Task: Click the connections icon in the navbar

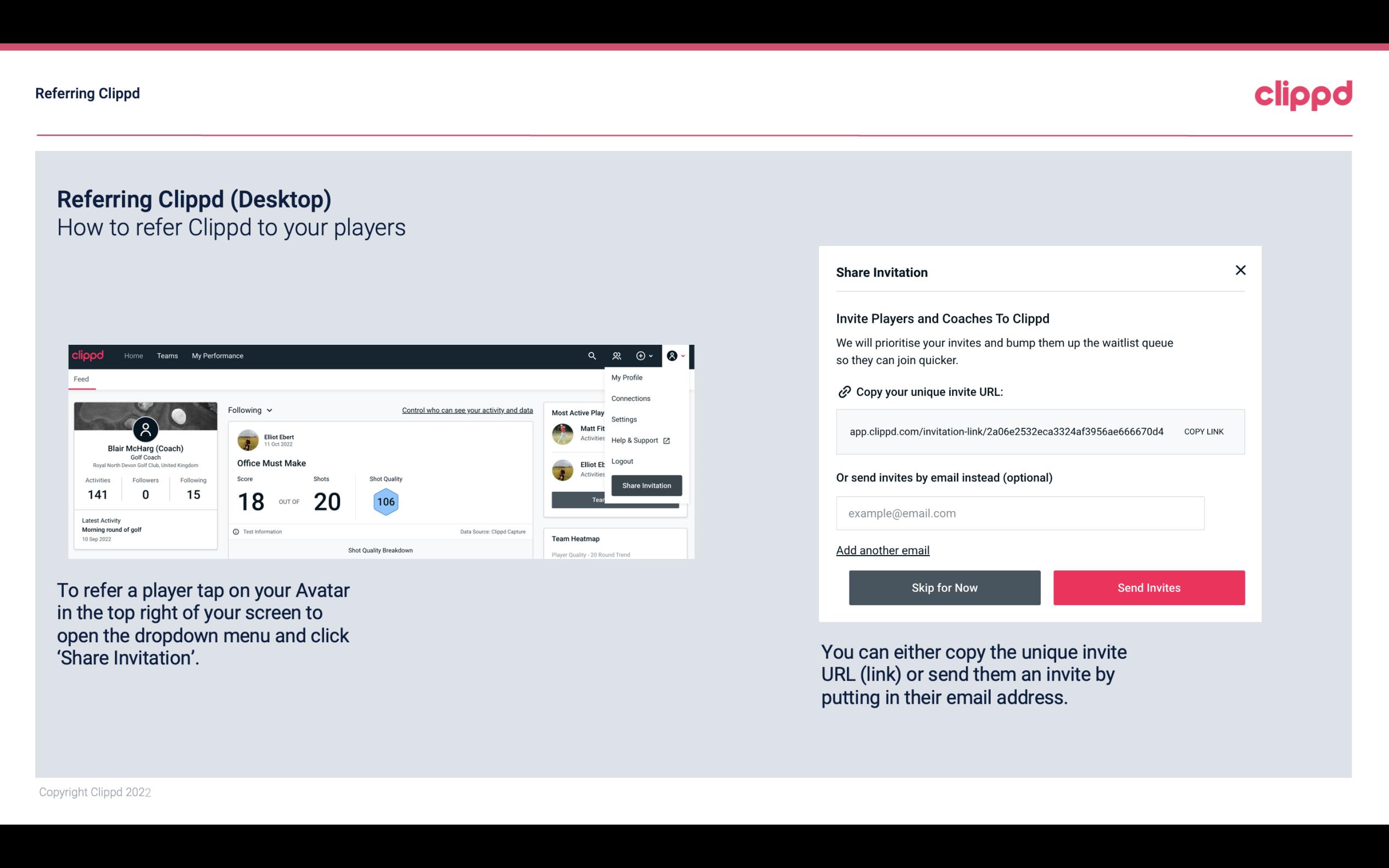Action: pyautogui.click(x=617, y=355)
